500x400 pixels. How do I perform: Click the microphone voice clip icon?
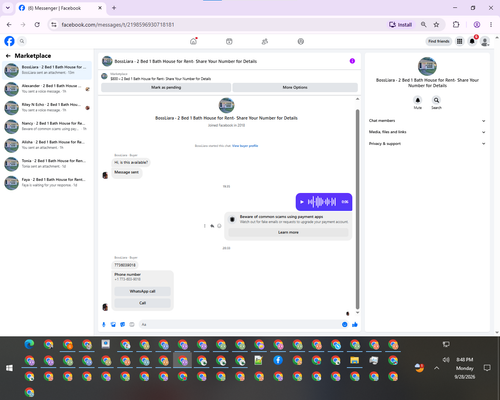[x=104, y=324]
